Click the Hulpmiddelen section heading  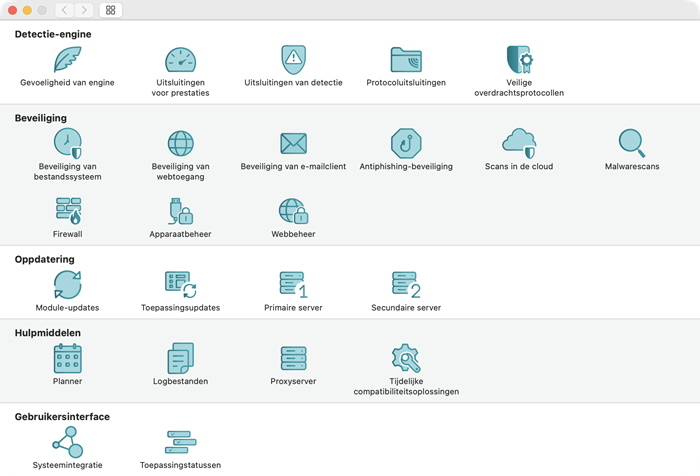pos(48,333)
